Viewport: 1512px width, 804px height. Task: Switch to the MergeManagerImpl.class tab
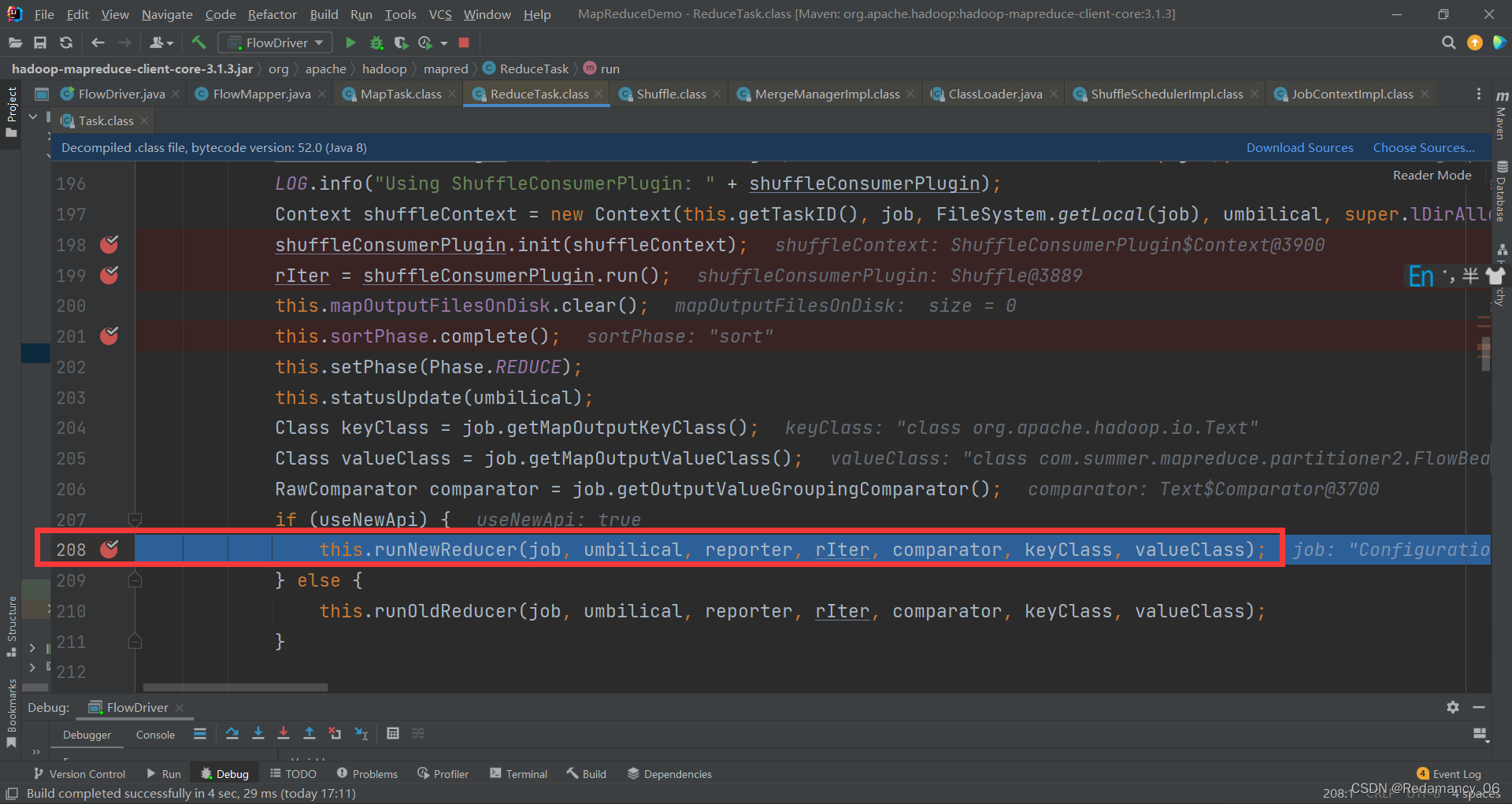827,94
